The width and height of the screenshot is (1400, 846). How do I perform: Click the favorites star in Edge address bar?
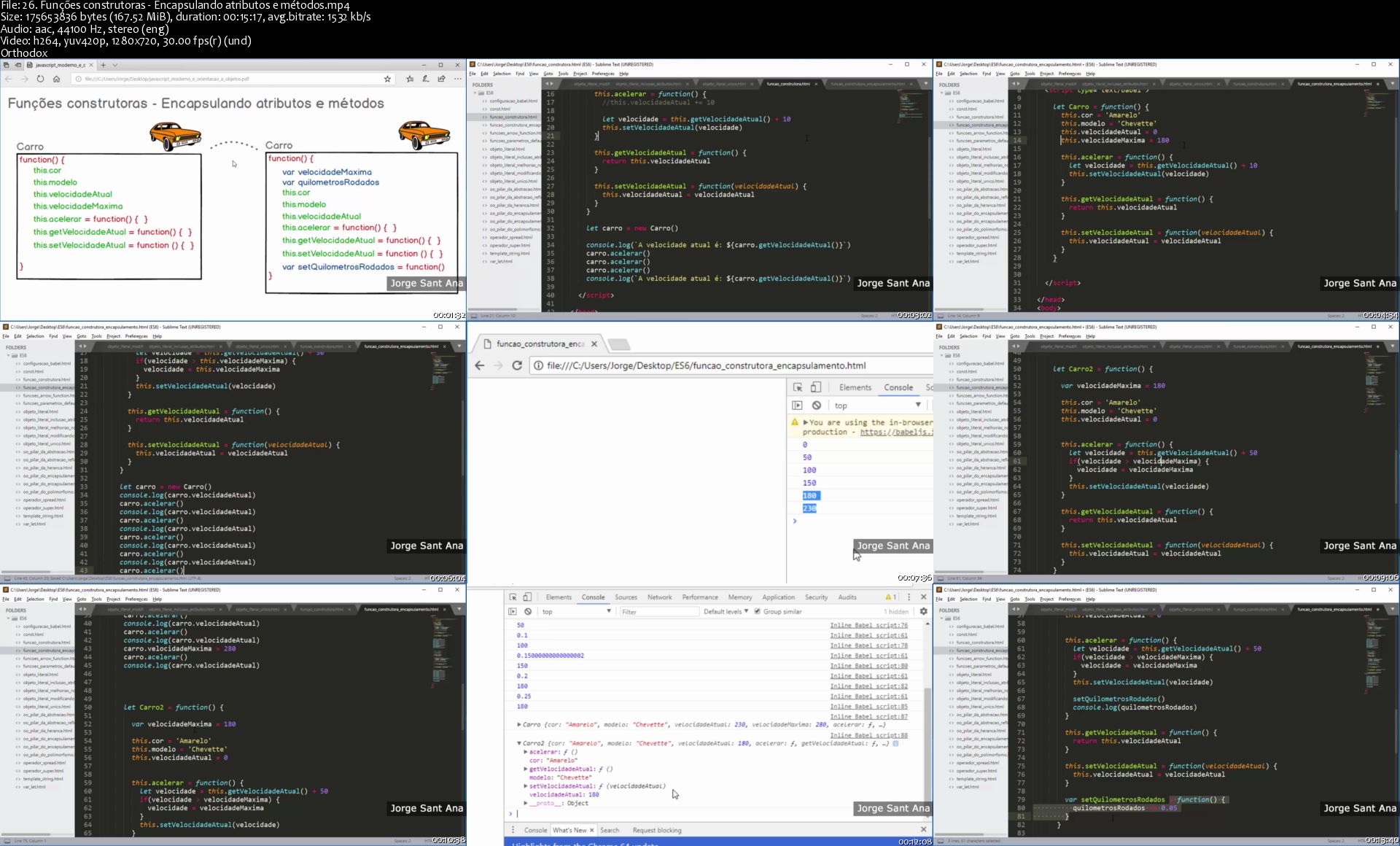pyautogui.click(x=387, y=79)
